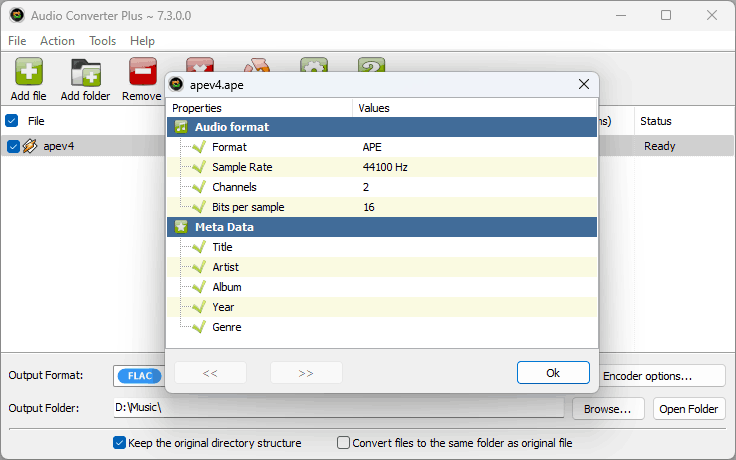
Task: Click the File column header label
Action: tap(36, 121)
